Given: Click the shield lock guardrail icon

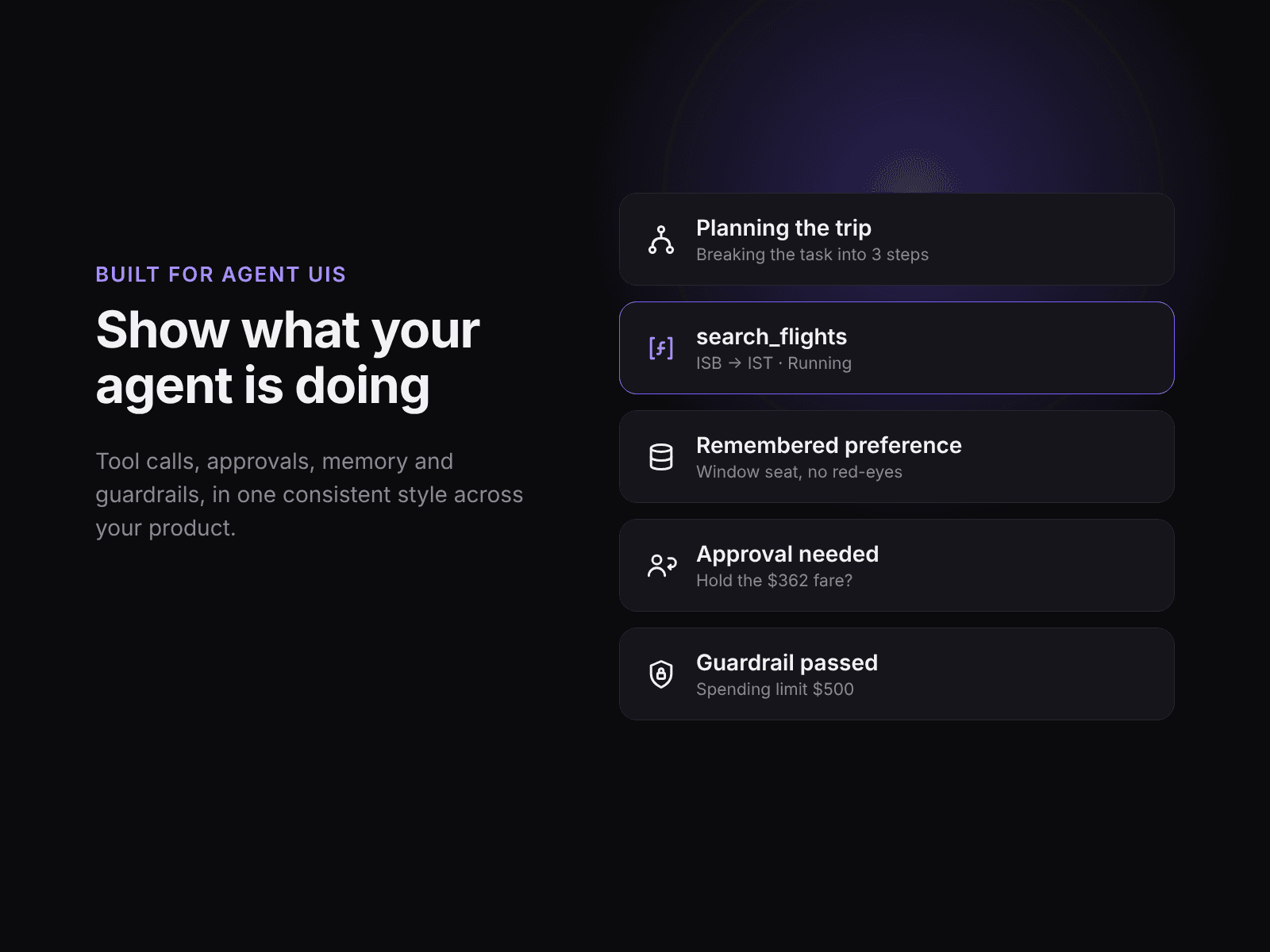Looking at the screenshot, I should (x=661, y=674).
